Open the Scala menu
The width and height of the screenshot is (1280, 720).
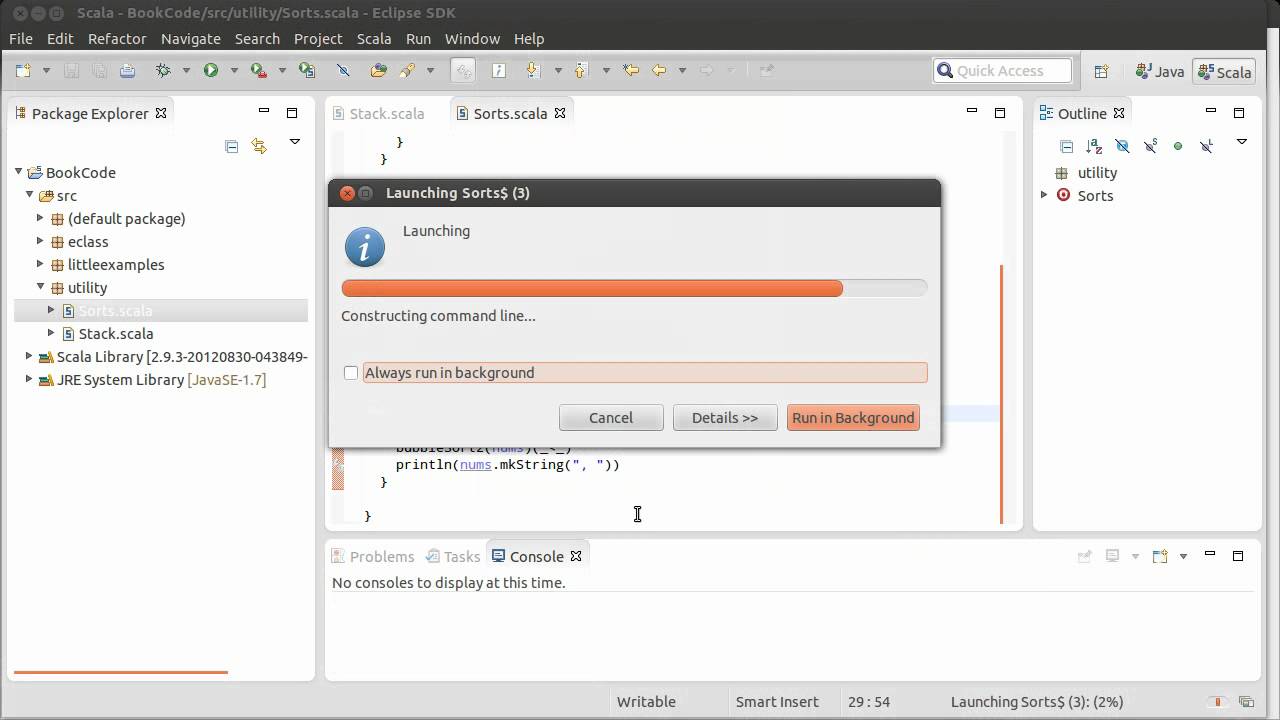click(374, 38)
